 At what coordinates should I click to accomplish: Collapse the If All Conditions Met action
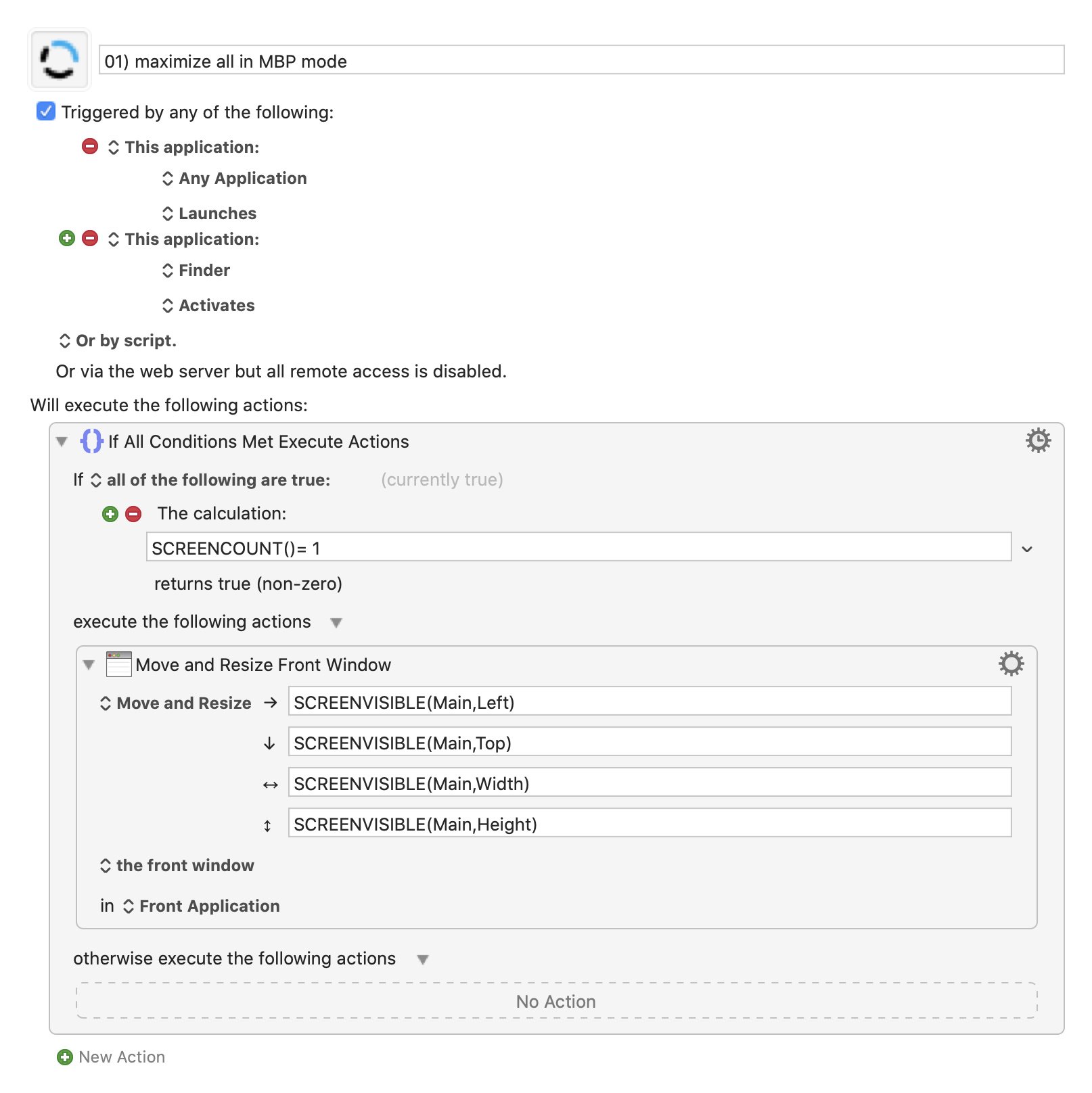point(62,442)
